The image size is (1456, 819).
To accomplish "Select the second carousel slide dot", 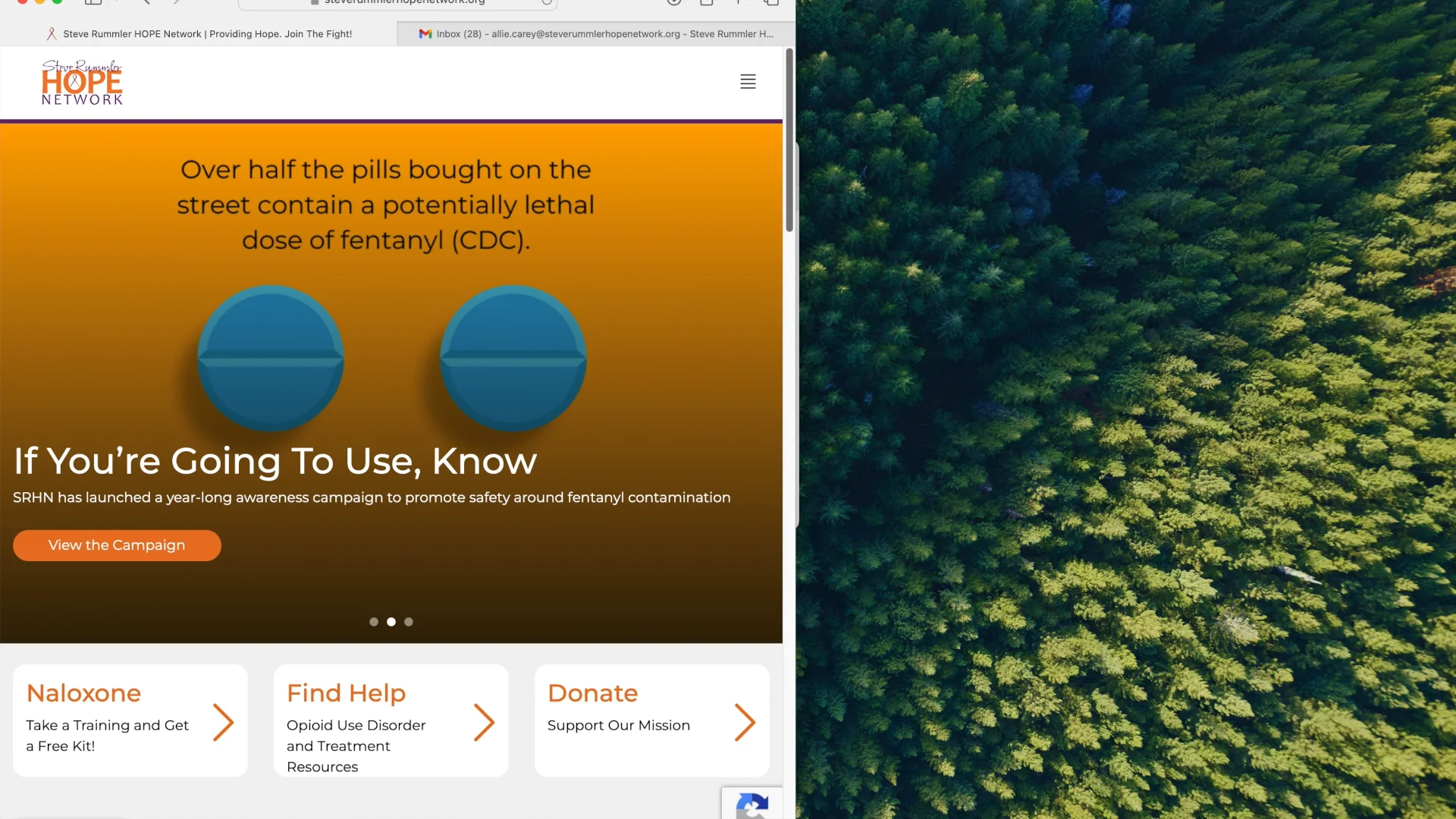I will (391, 622).
